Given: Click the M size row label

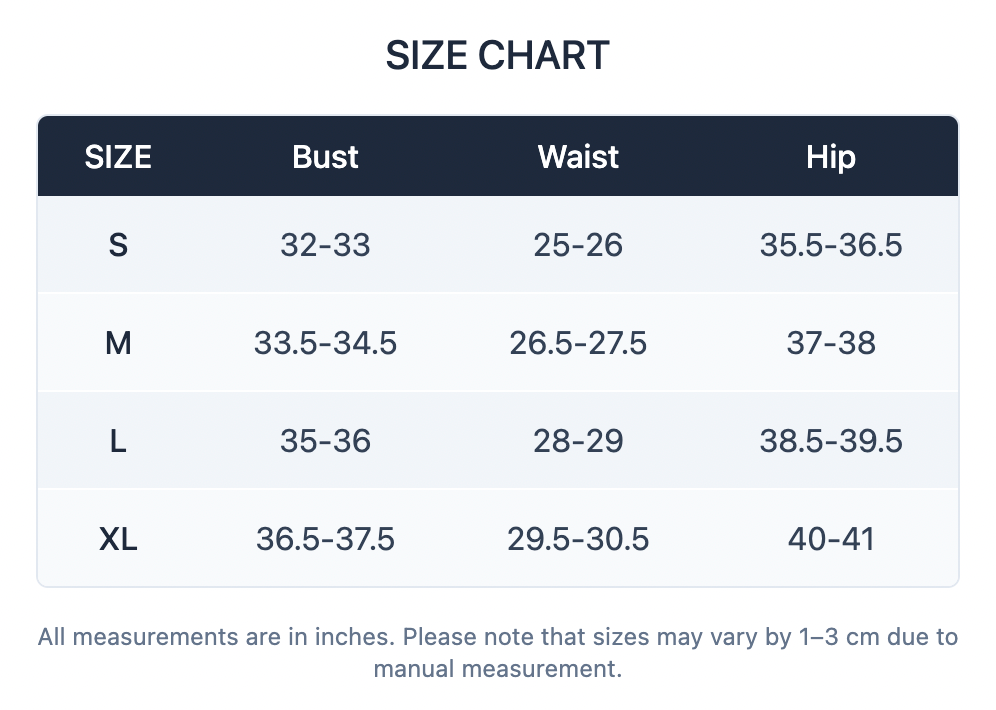Looking at the screenshot, I should click(x=118, y=343).
